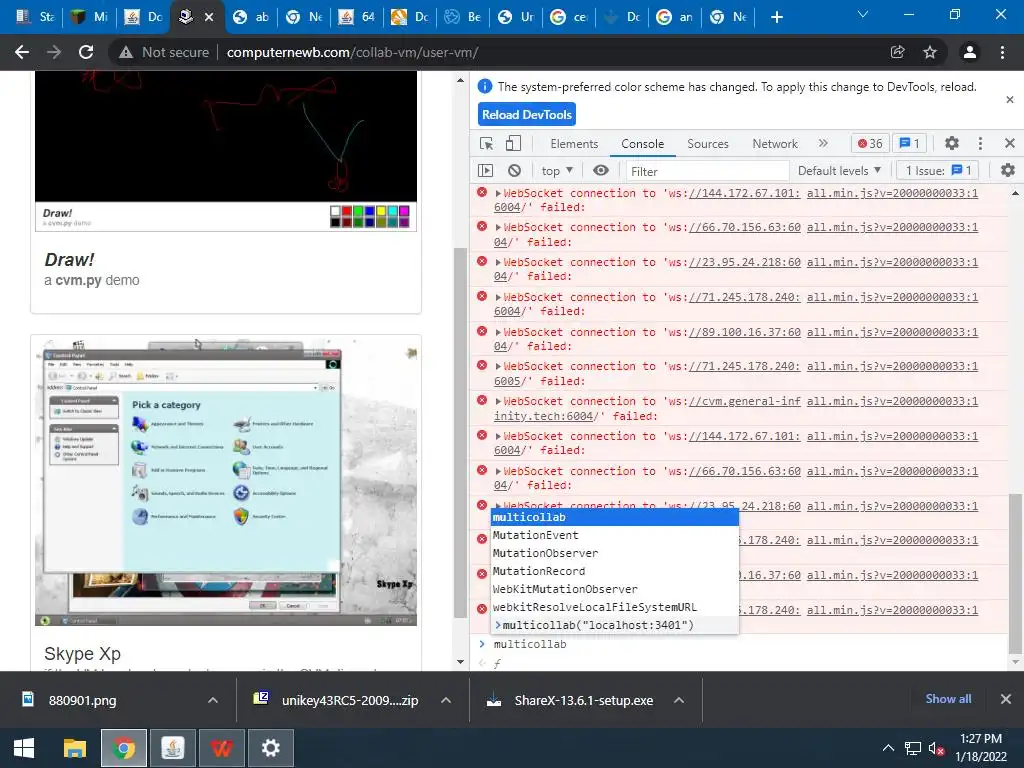Image resolution: width=1024 pixels, height=768 pixels.
Task: Close the downloads bar
Action: point(1006,699)
